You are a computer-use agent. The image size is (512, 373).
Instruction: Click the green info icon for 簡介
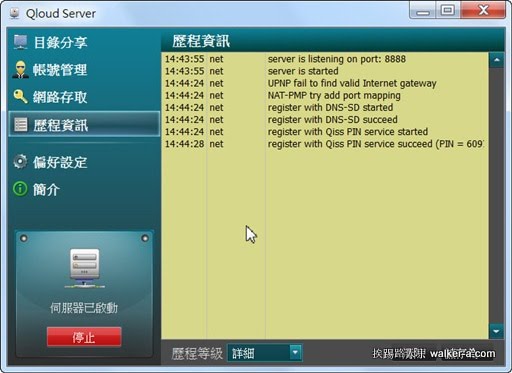(x=20, y=189)
